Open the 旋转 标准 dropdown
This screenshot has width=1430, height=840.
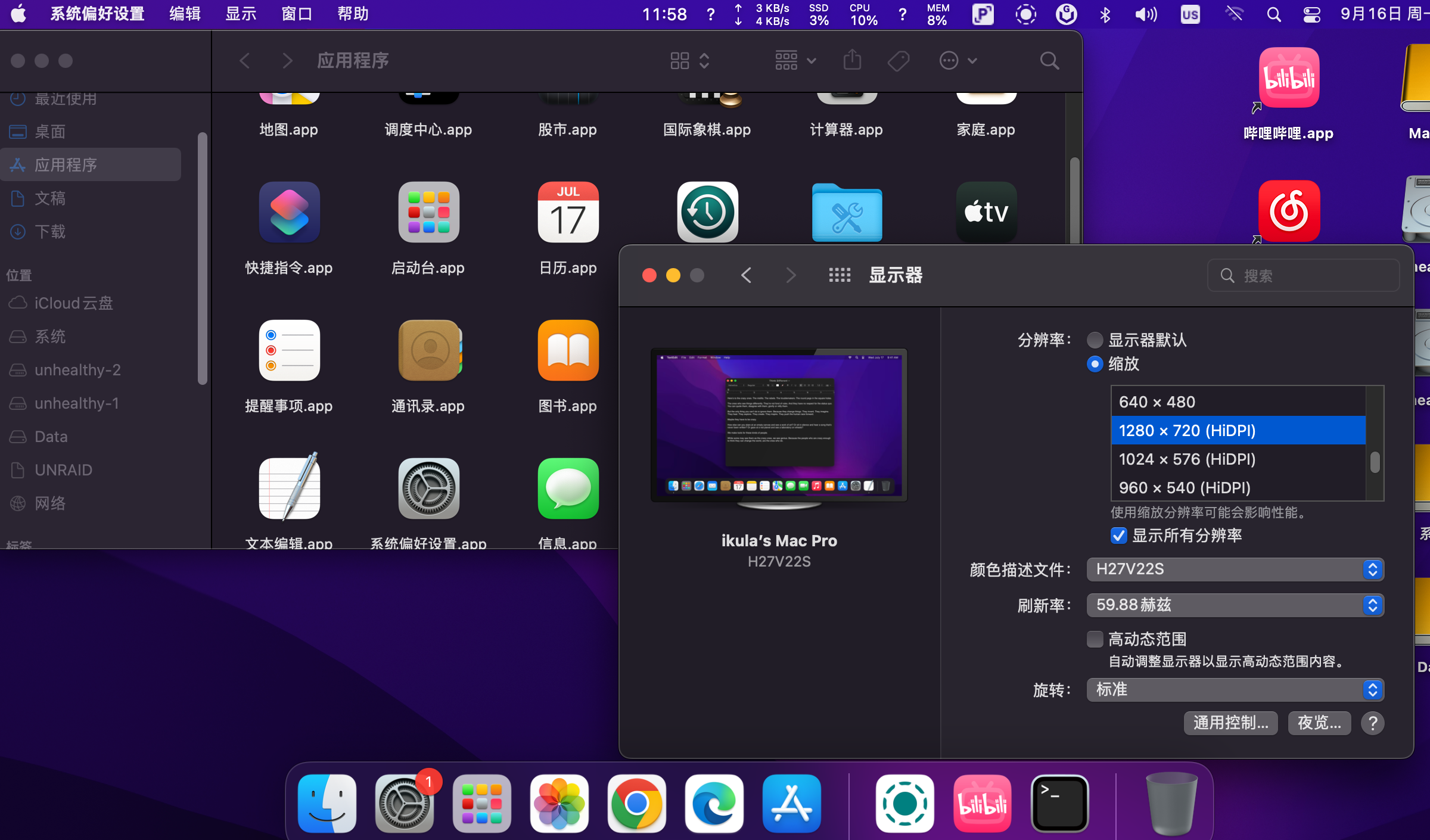click(x=1235, y=690)
